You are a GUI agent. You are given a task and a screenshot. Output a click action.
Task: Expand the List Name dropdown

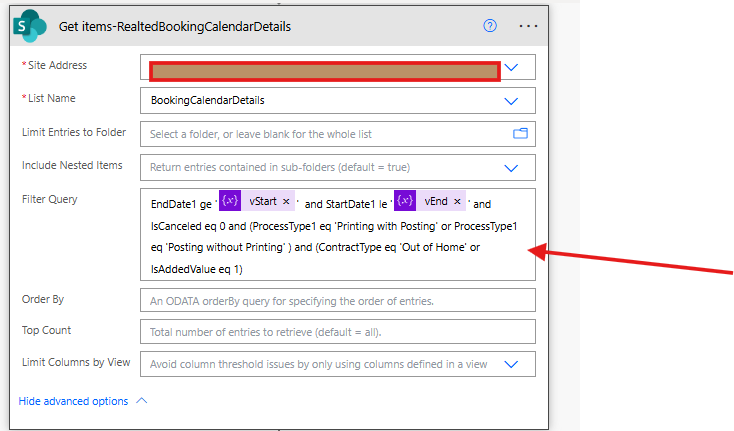pos(511,101)
